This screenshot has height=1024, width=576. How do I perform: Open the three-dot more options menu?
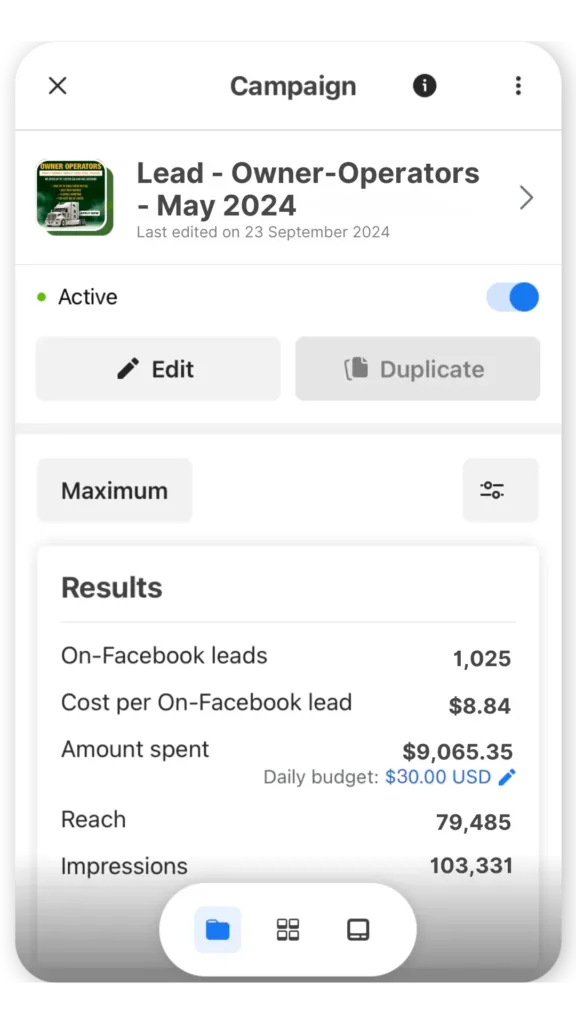click(518, 86)
